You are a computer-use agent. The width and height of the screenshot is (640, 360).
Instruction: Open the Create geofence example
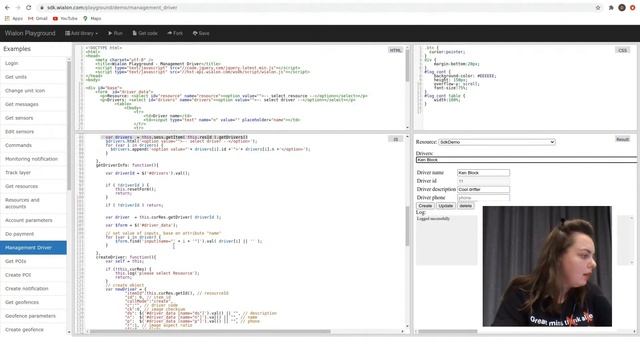coord(33,330)
